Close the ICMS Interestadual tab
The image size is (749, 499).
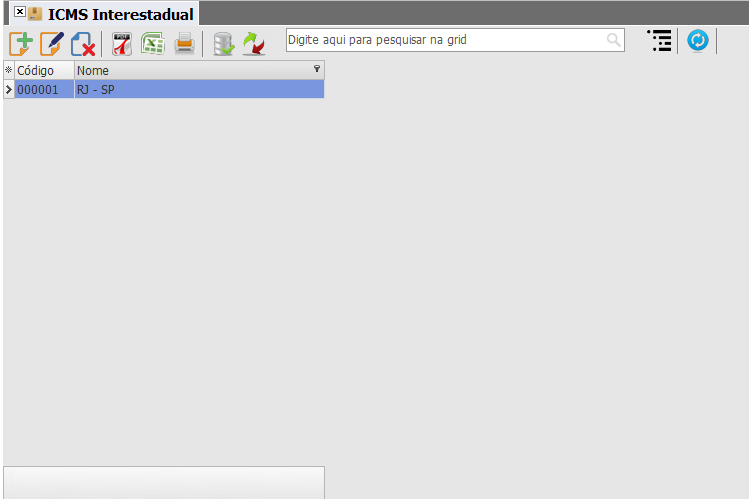(x=20, y=11)
